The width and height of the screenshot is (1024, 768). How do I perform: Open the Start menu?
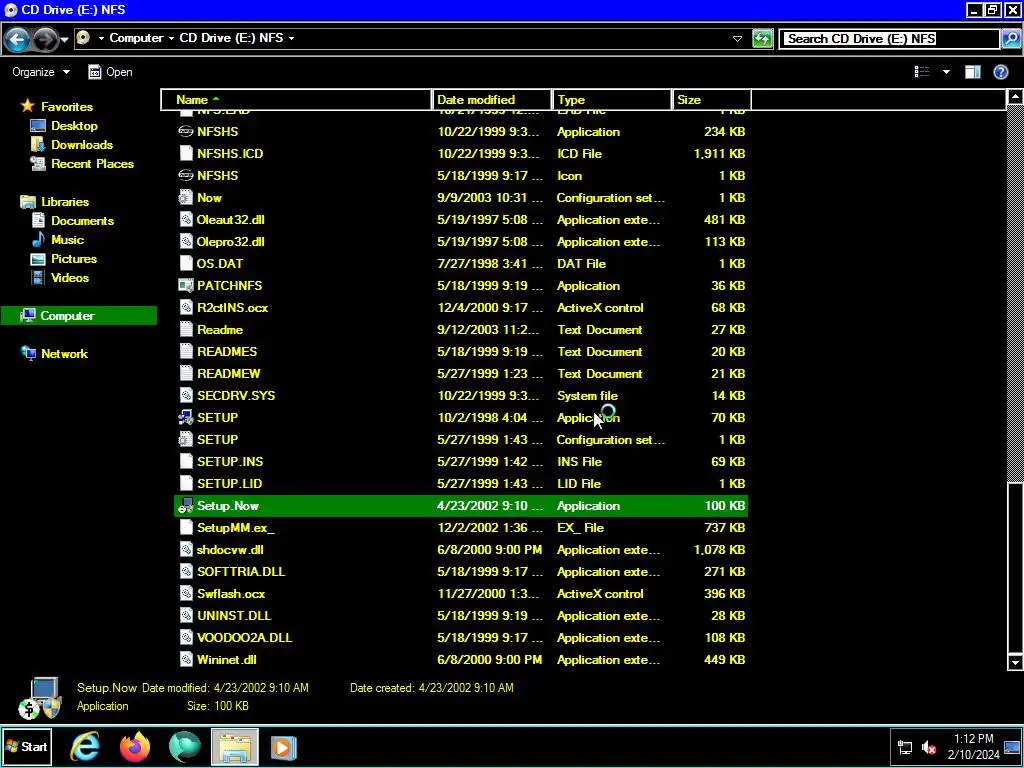pos(26,746)
